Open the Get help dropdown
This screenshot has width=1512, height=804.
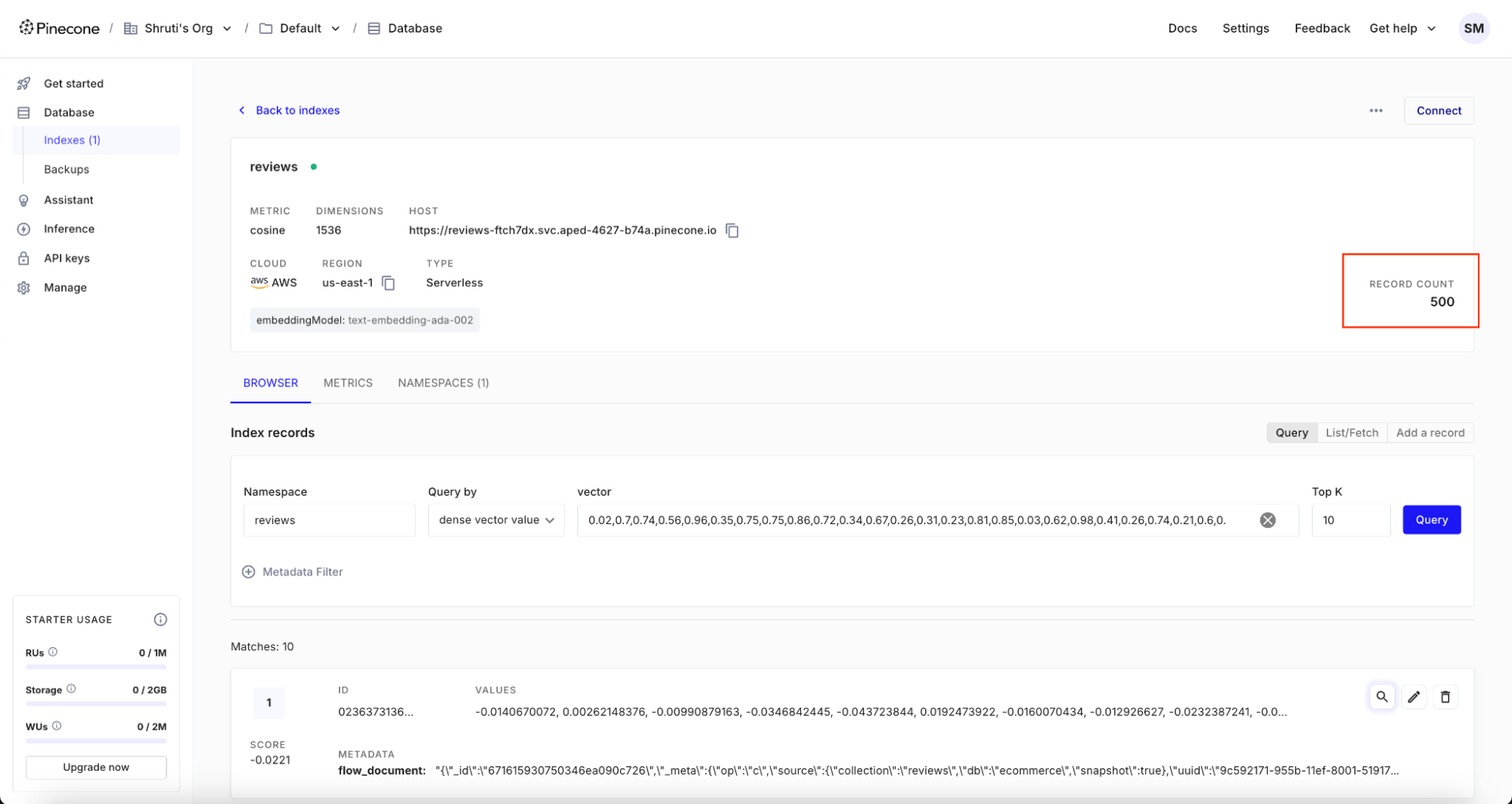pyautogui.click(x=1402, y=28)
